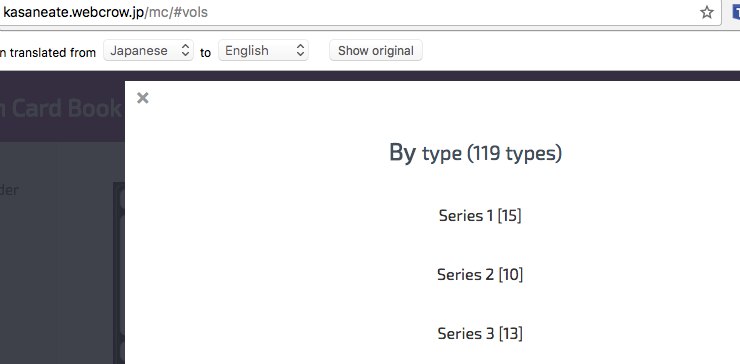Select Series 1 [15] entry
740x364 pixels.
click(480, 216)
